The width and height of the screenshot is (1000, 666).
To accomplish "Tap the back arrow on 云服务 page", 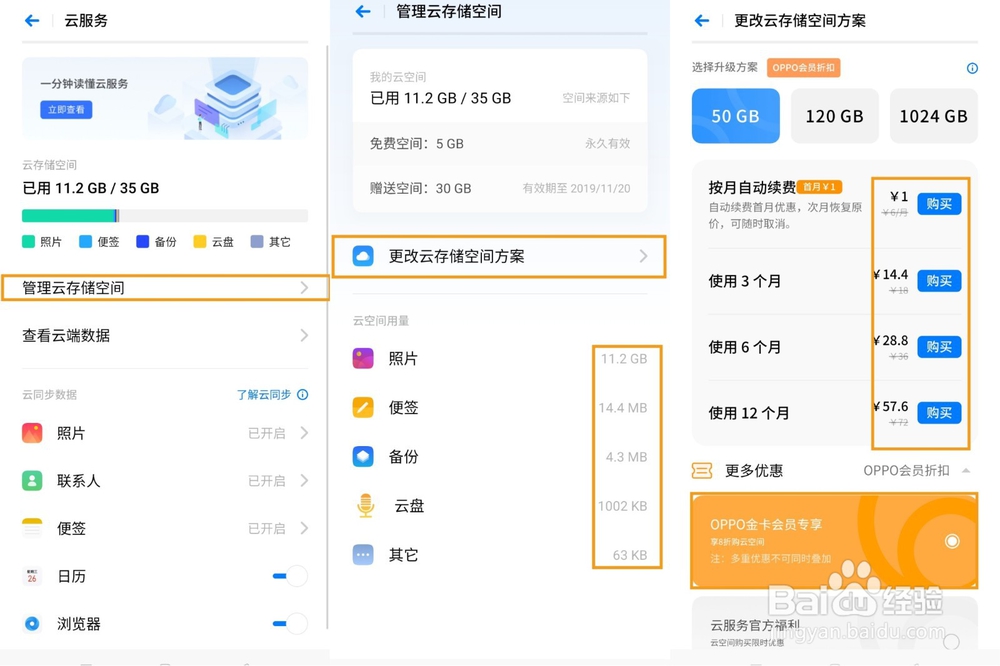I will [x=30, y=20].
